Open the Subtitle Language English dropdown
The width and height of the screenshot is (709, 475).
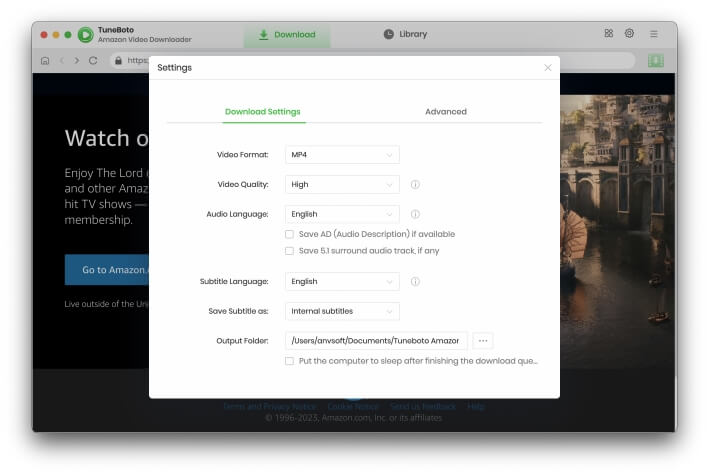[x=342, y=281]
